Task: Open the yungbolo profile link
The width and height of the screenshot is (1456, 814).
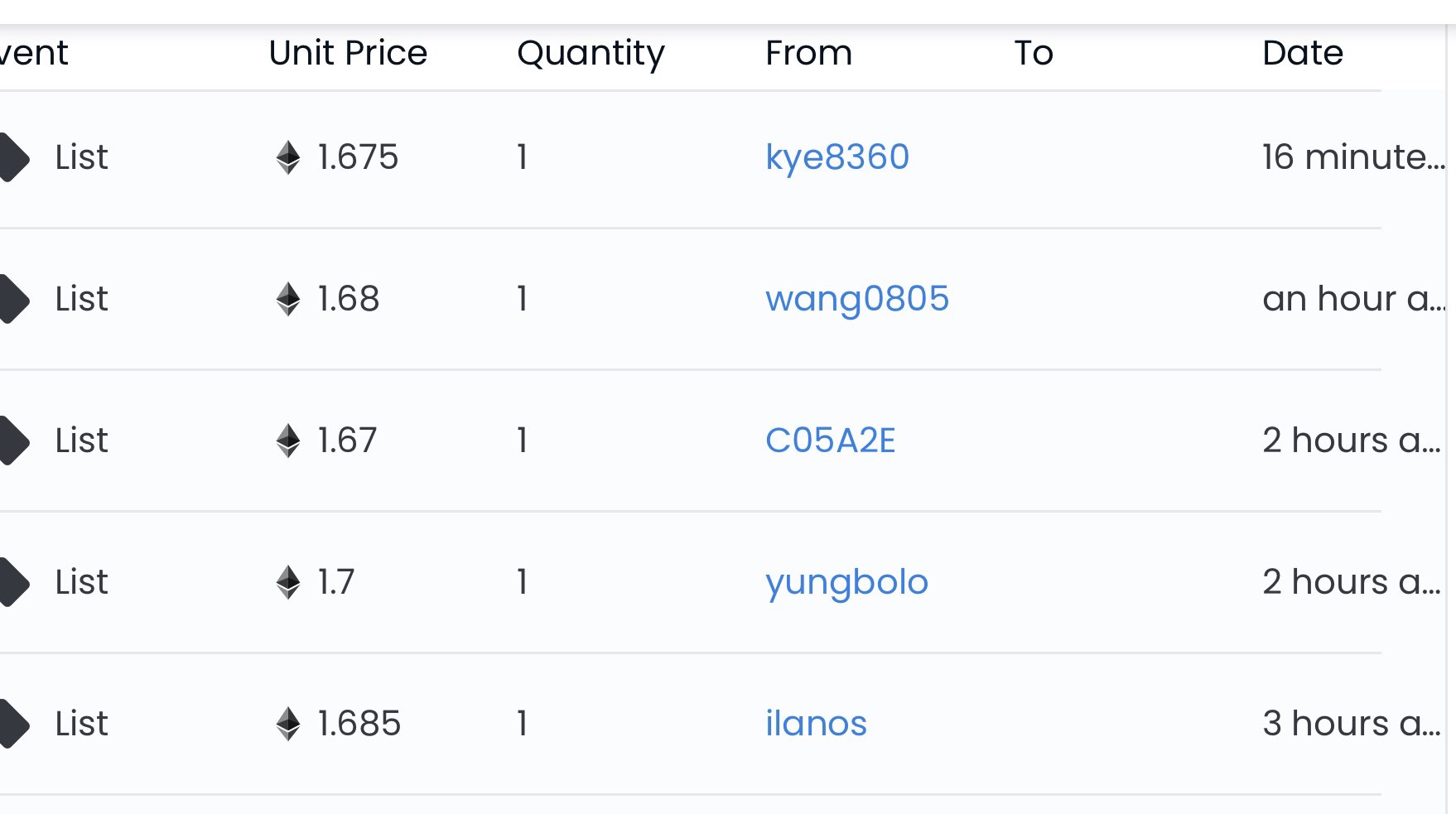Action: coord(846,582)
